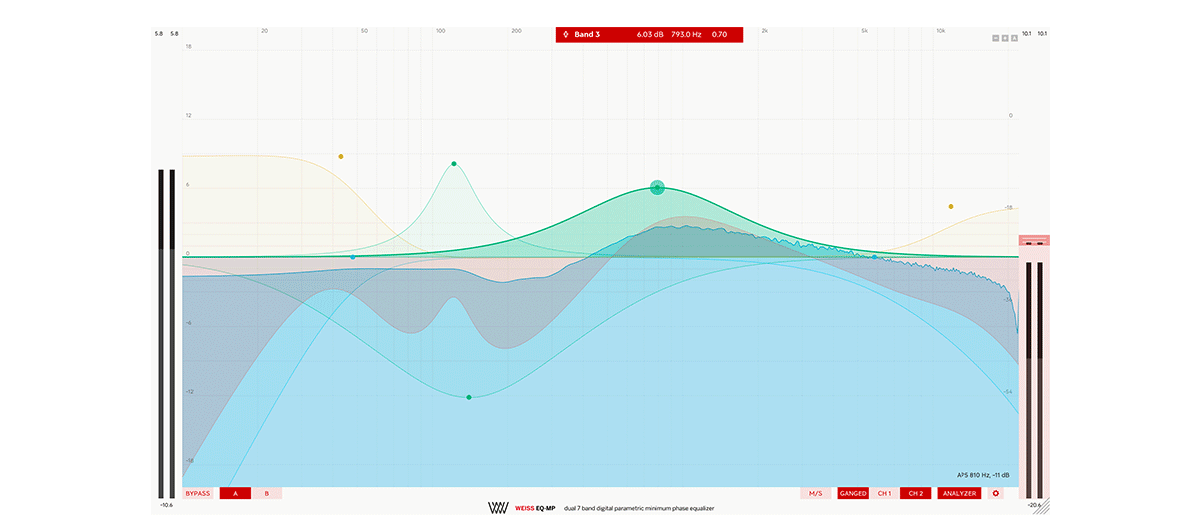Click the Band 3 filter type icon
Screen dimensions: 1200x520
click(x=566, y=35)
